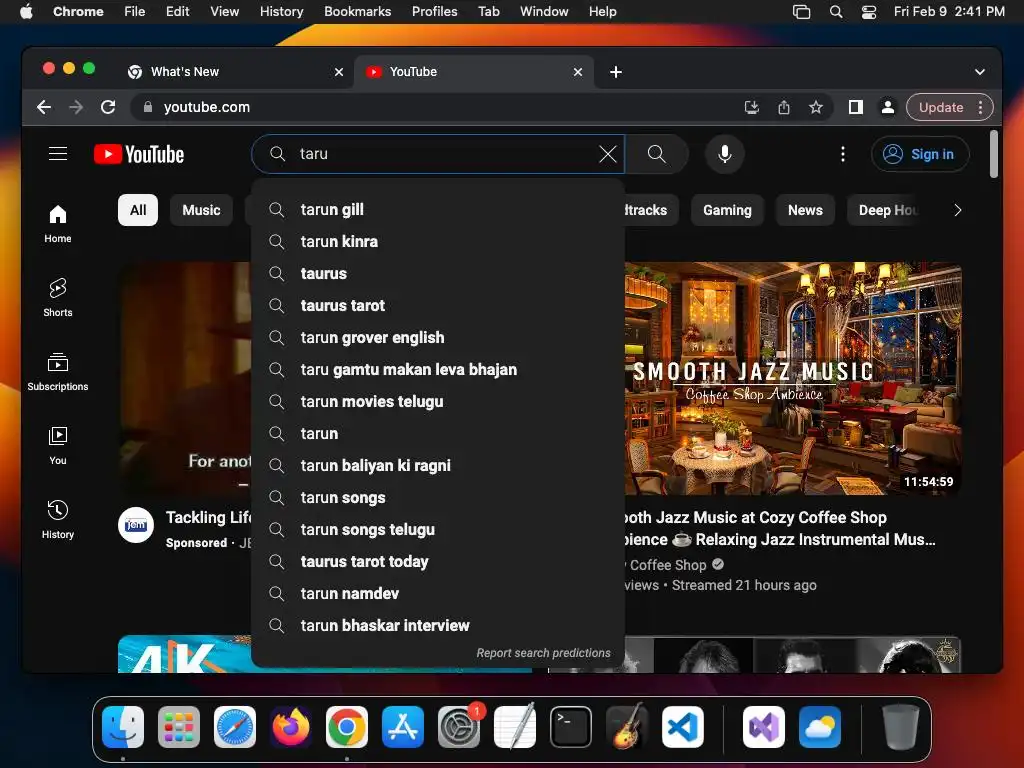Open Terminal from the Dock

571,727
